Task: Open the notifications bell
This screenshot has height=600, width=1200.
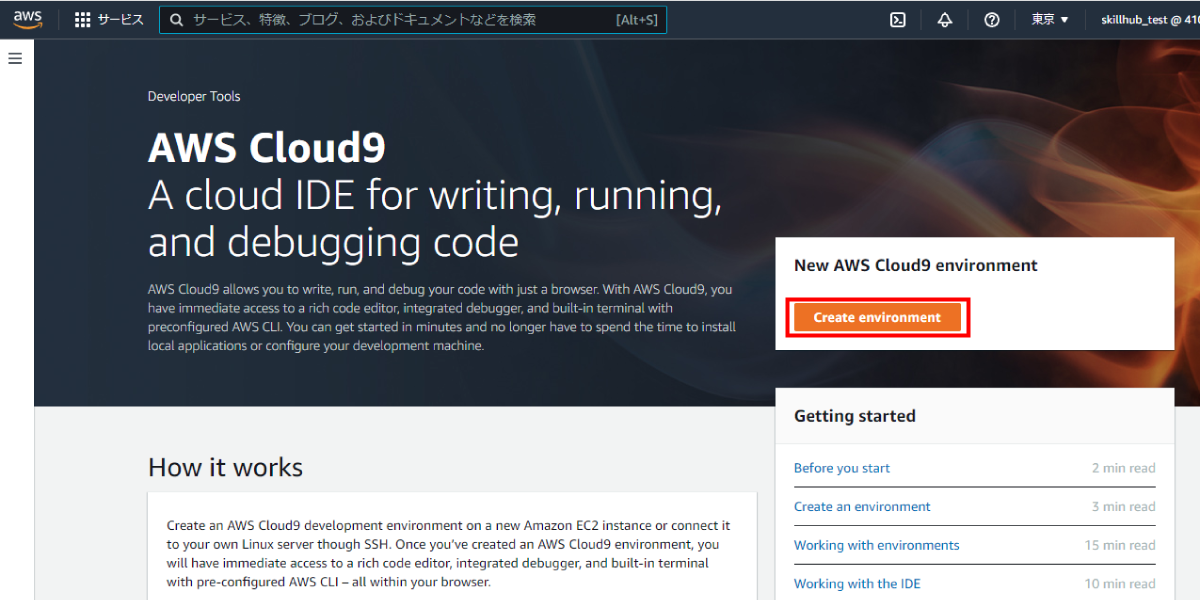Action: click(x=945, y=20)
